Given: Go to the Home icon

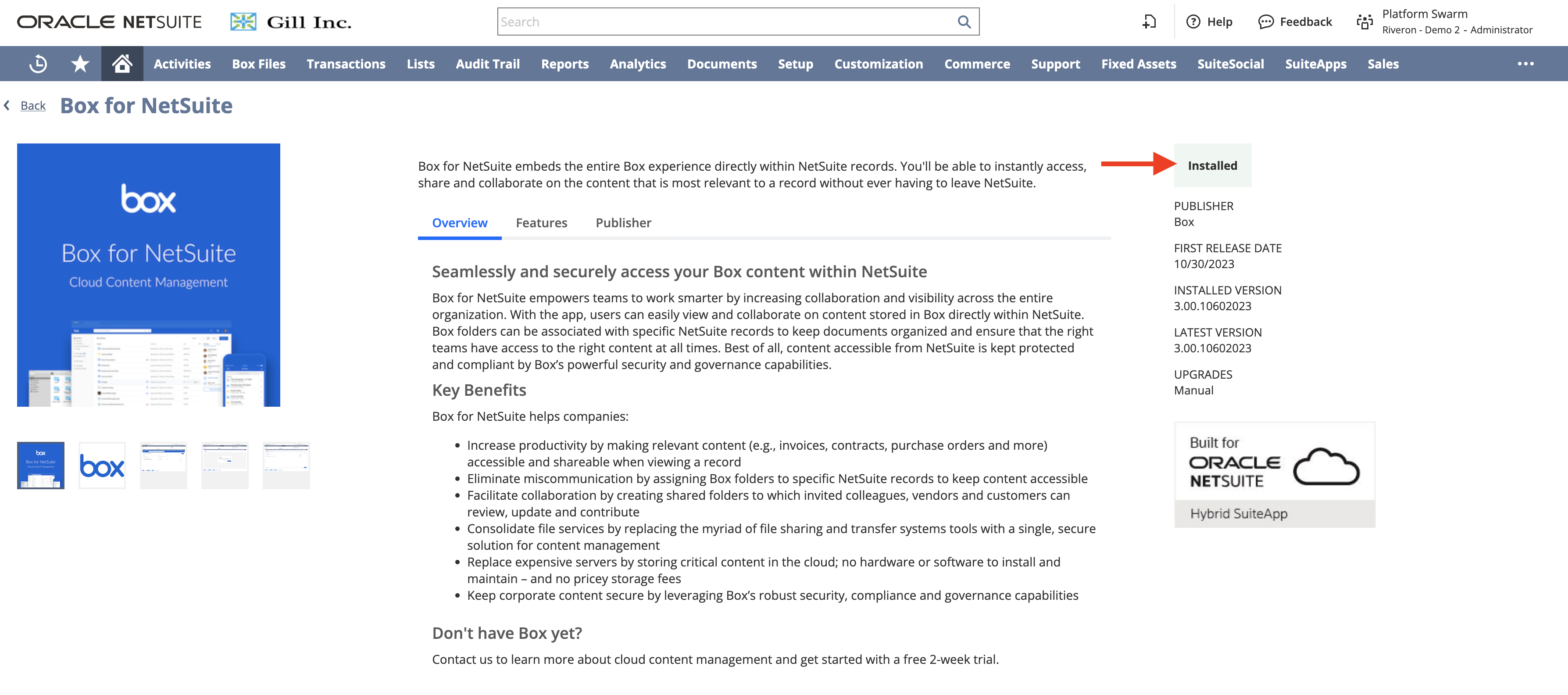Looking at the screenshot, I should [122, 64].
